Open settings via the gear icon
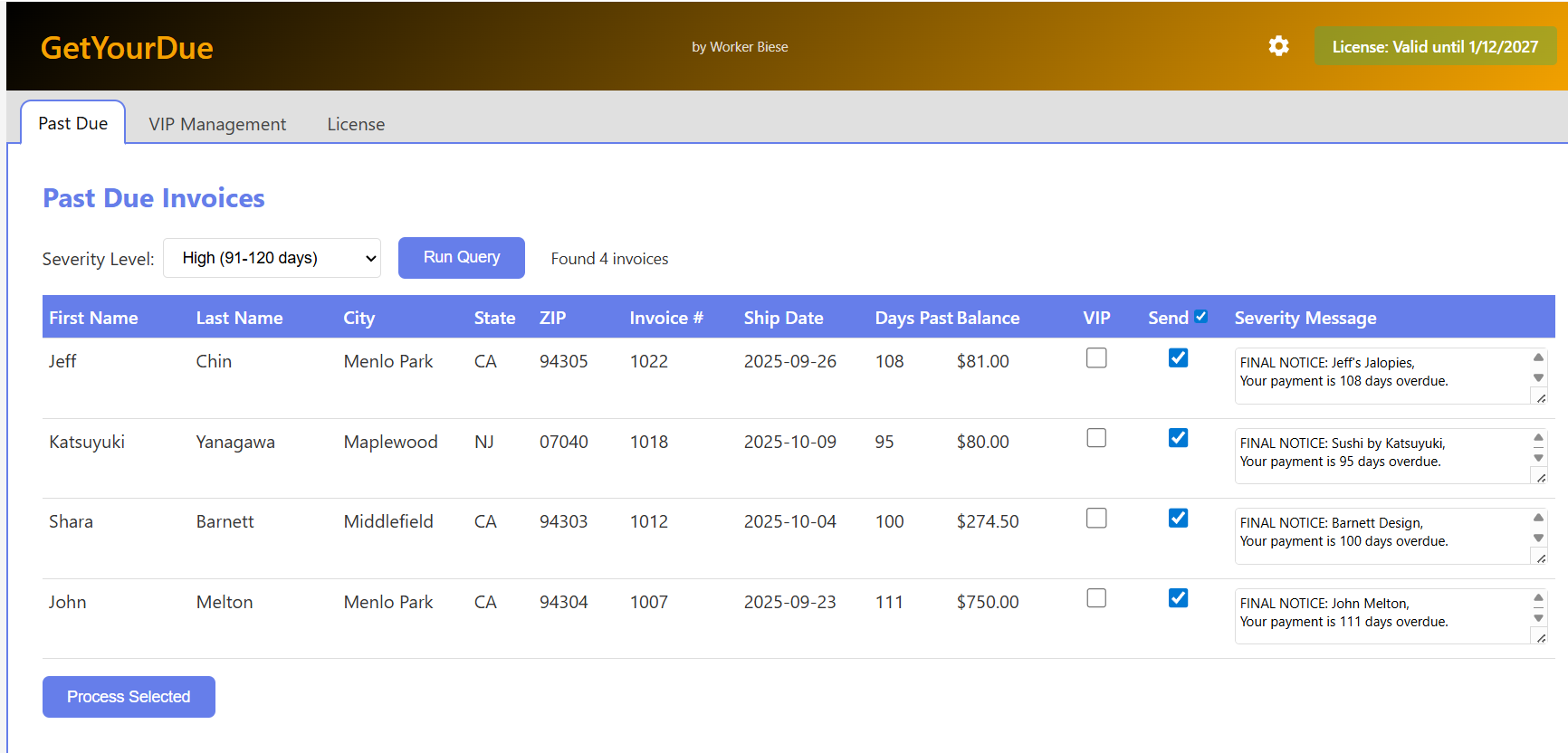 click(1278, 46)
